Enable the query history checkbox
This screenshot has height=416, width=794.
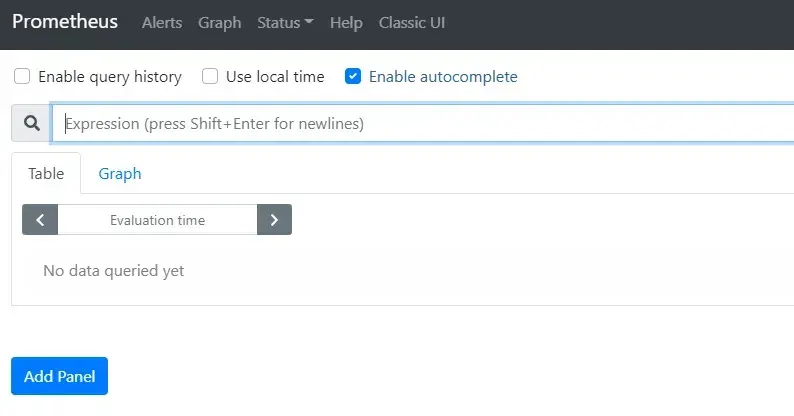[22, 77]
